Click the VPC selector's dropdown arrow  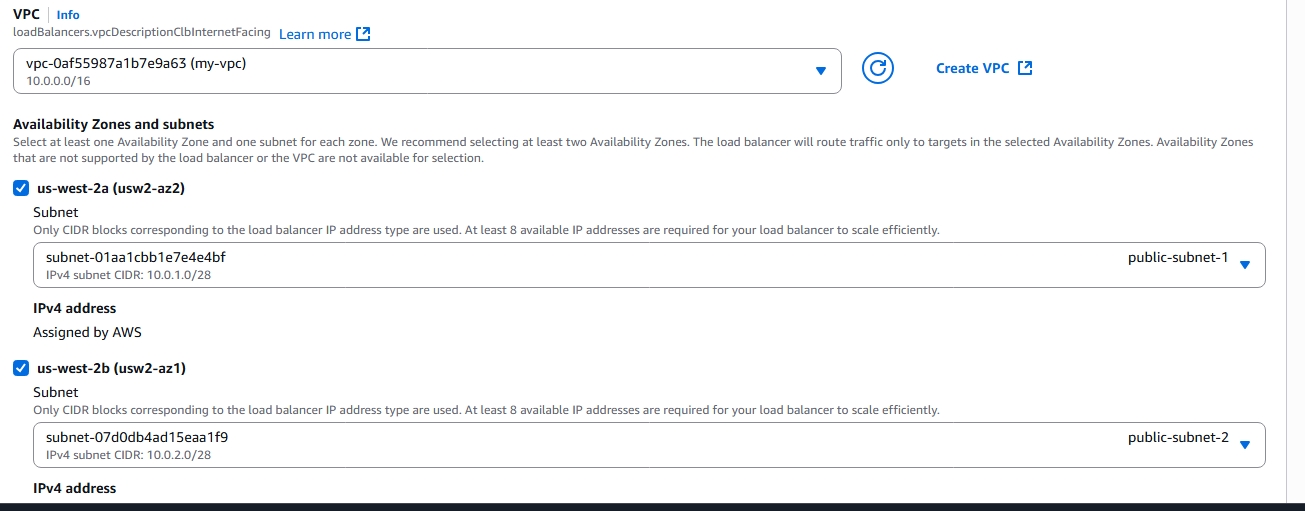[x=820, y=71]
